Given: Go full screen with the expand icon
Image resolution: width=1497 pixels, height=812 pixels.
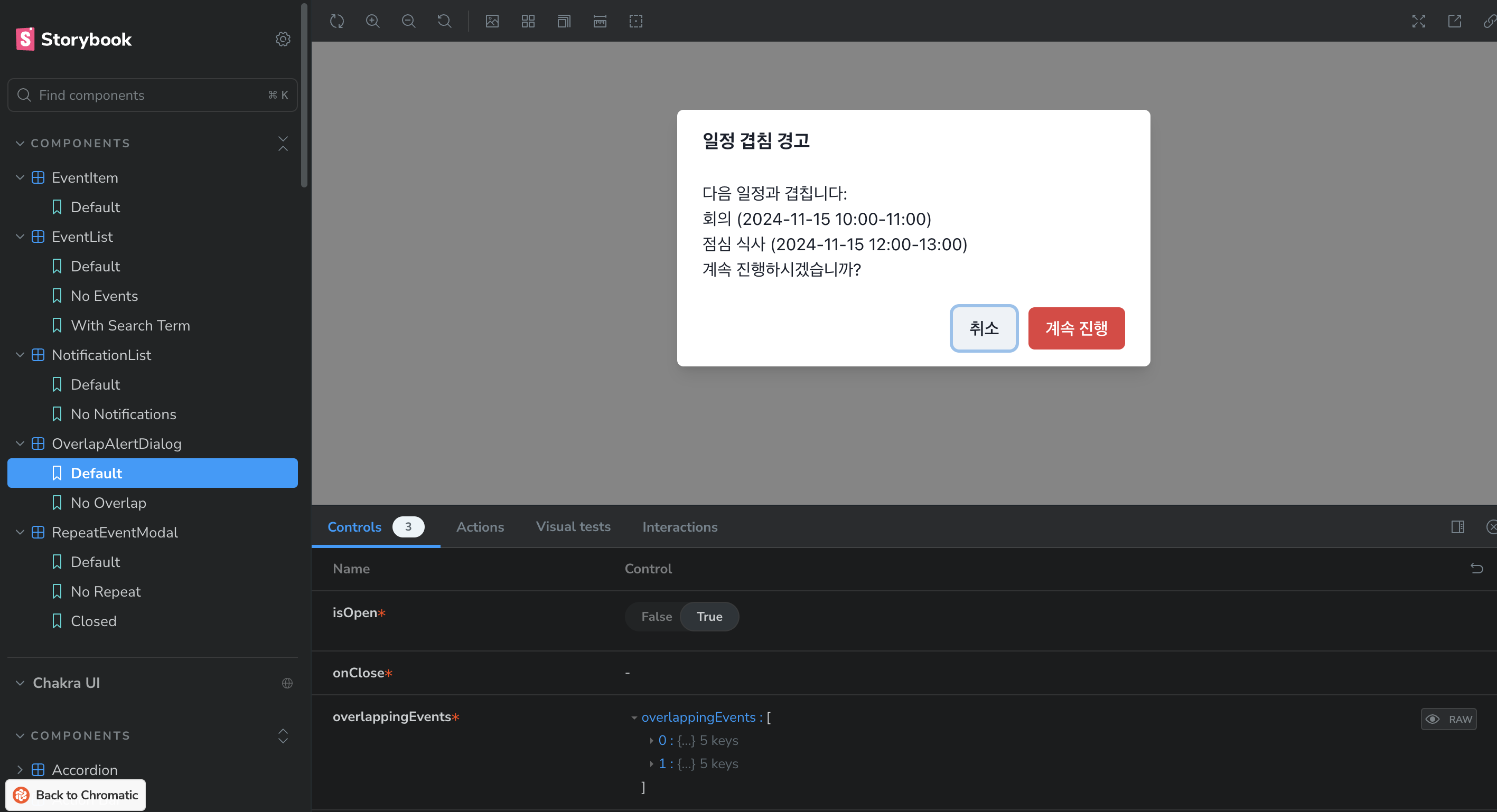Looking at the screenshot, I should [x=1418, y=22].
